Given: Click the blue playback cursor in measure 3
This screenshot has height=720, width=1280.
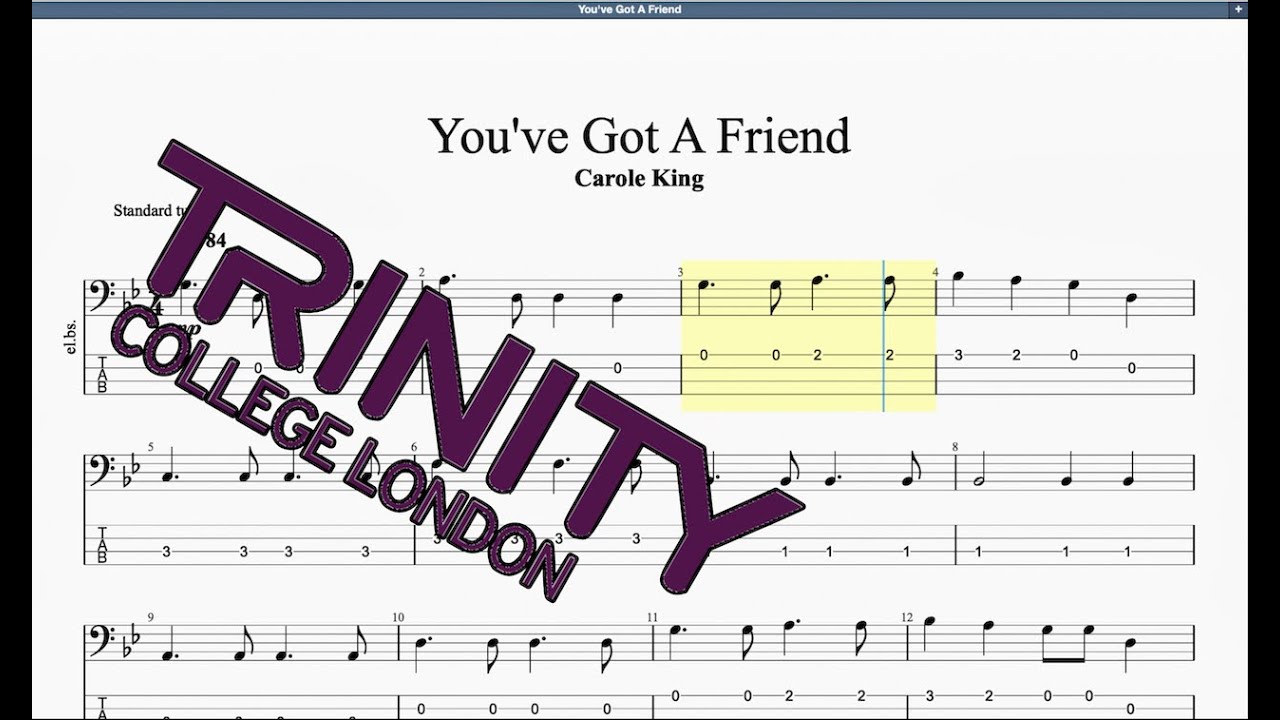Looking at the screenshot, I should [884, 335].
